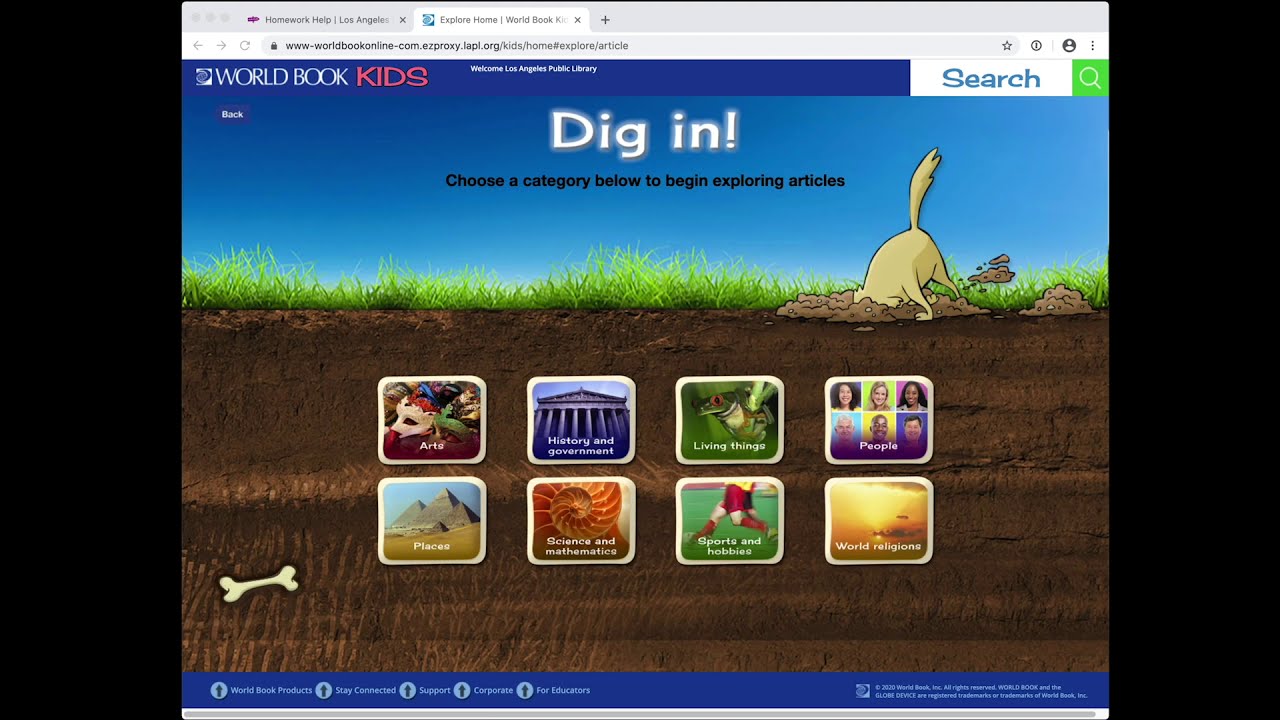Open the World Book Products footer link

(271, 690)
